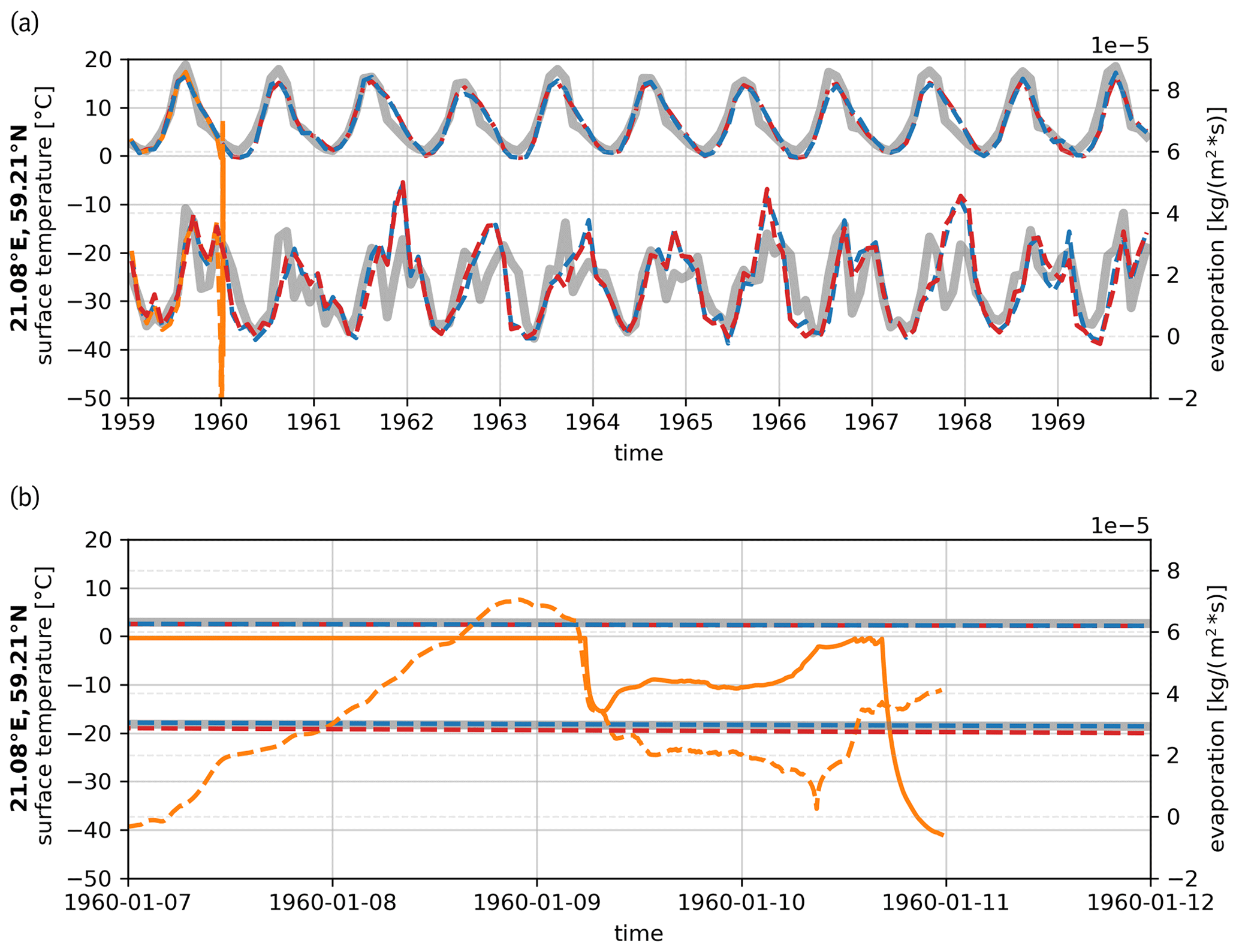Click the 1969 tick label on top plot
Image resolution: width=1239 pixels, height=952 pixels.
click(1057, 422)
